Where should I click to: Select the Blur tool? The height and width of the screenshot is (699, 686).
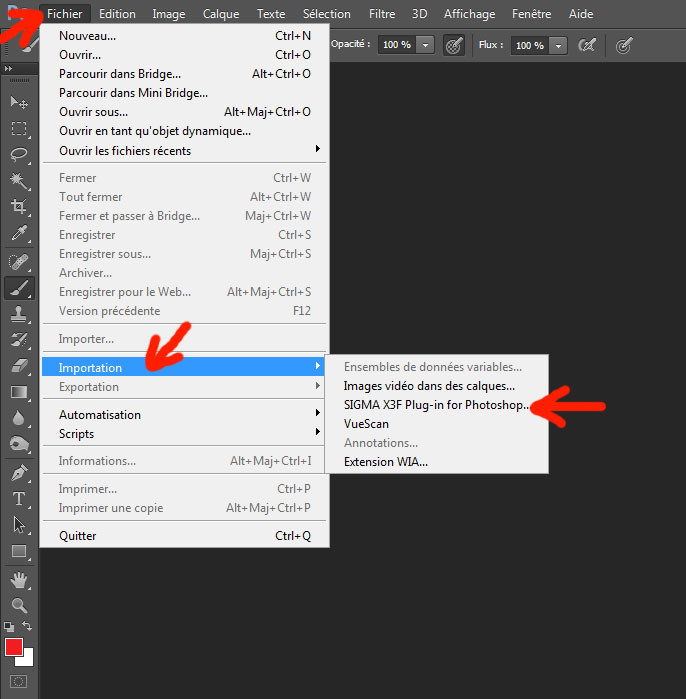(x=19, y=418)
